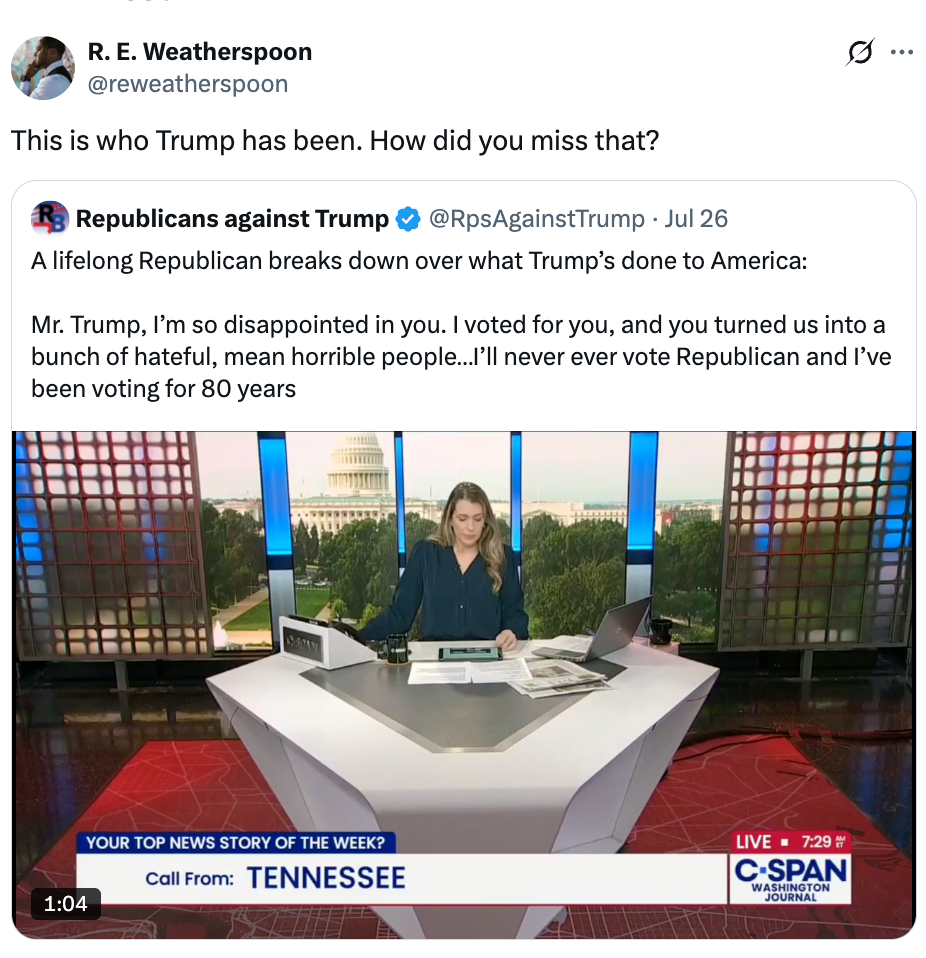Play the C-SPAN video thumbnail
926x958 pixels.
[x=464, y=684]
